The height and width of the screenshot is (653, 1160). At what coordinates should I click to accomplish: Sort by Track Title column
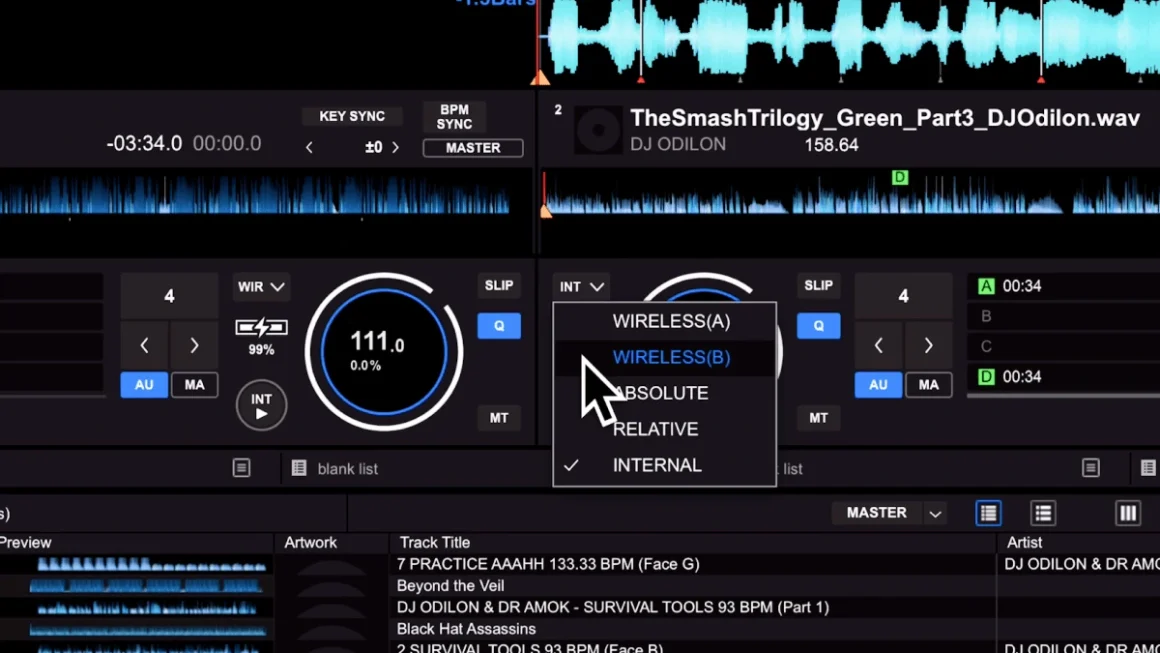pyautogui.click(x=434, y=542)
